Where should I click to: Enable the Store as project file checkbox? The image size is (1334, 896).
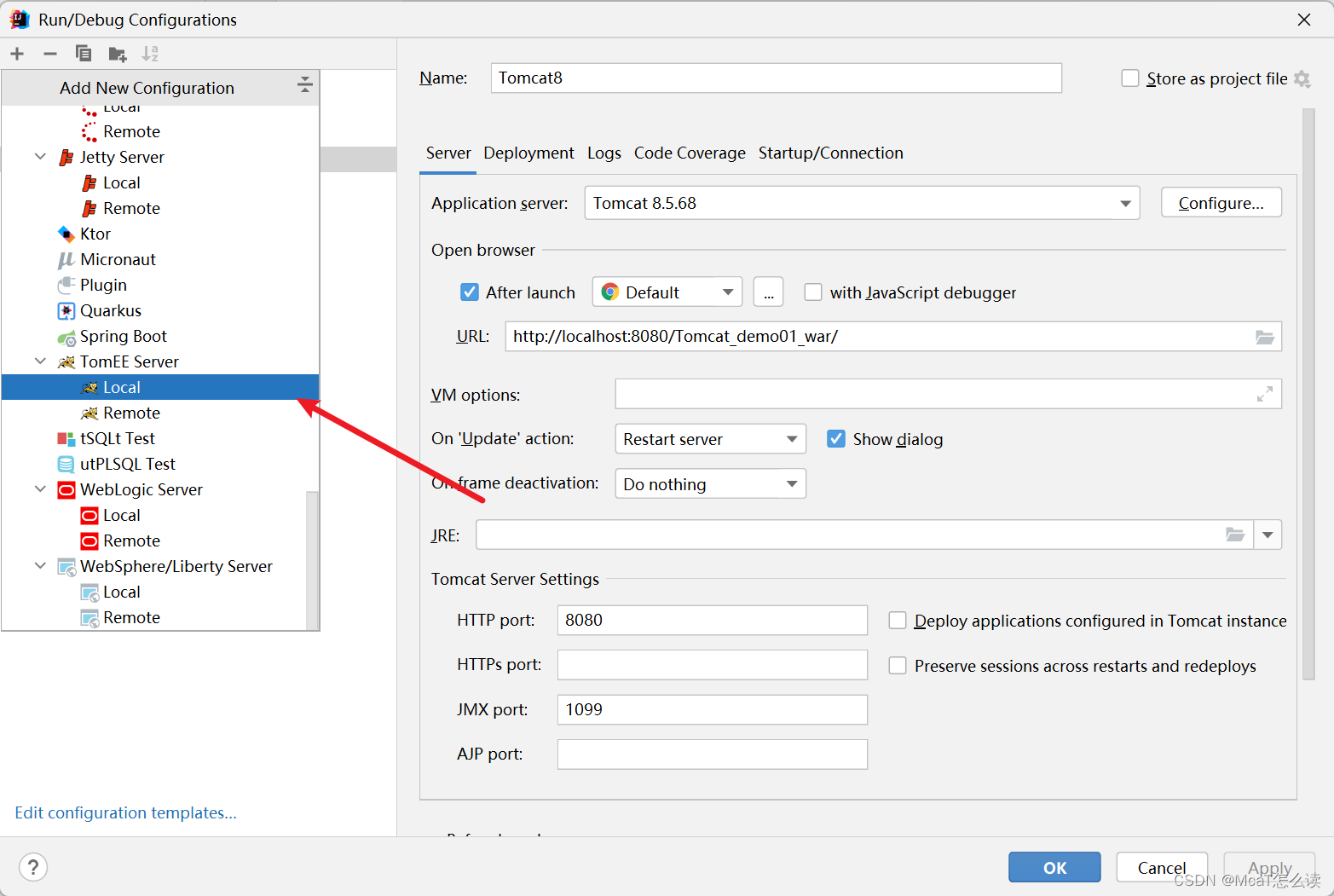[x=1130, y=78]
